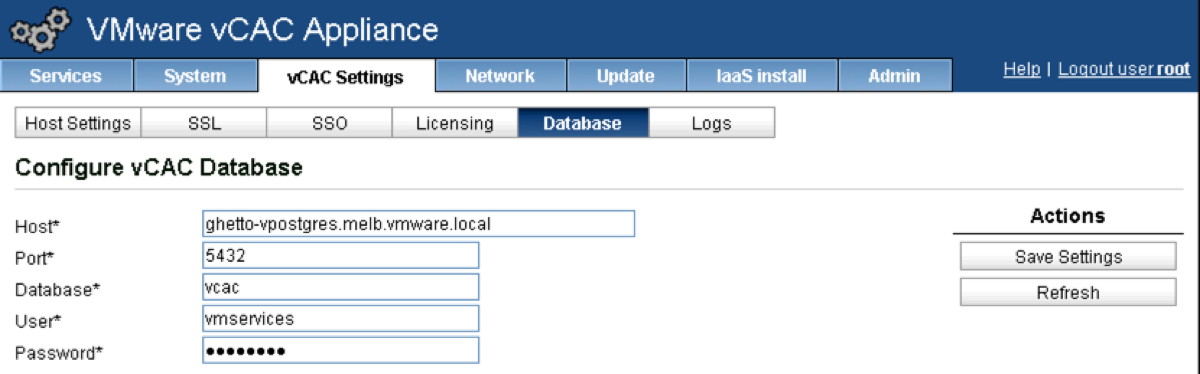Click the VMware vCAC Appliance title
This screenshot has height=374, width=1200.
pyautogui.click(x=263, y=29)
